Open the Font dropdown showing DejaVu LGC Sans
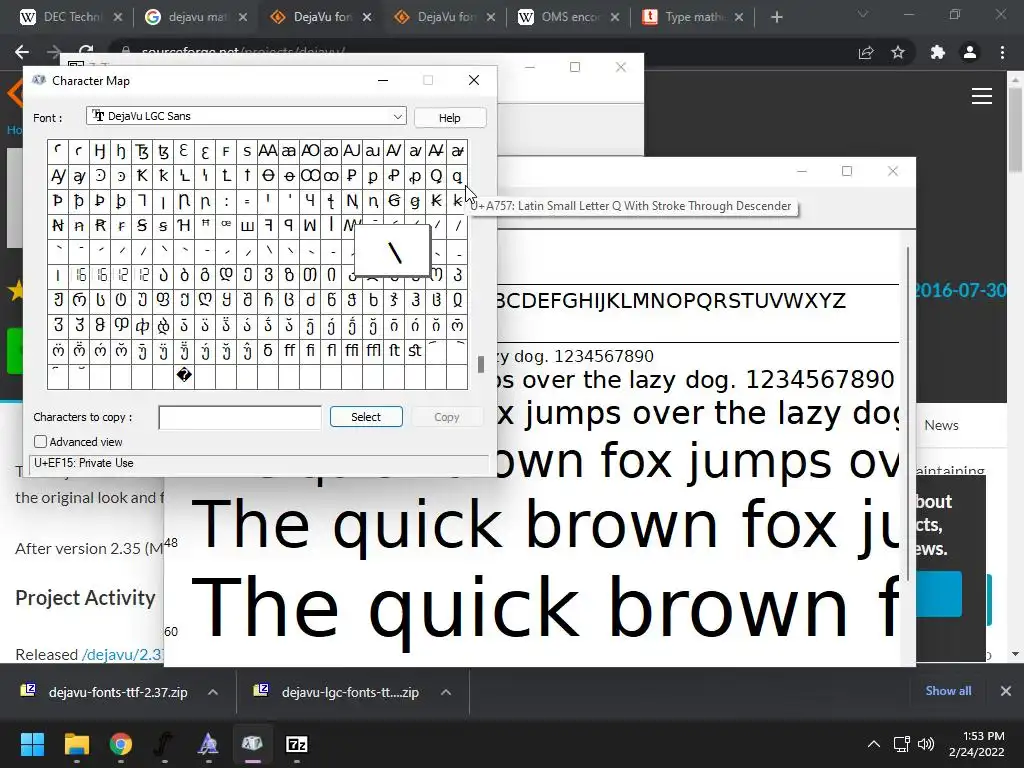 (x=246, y=116)
